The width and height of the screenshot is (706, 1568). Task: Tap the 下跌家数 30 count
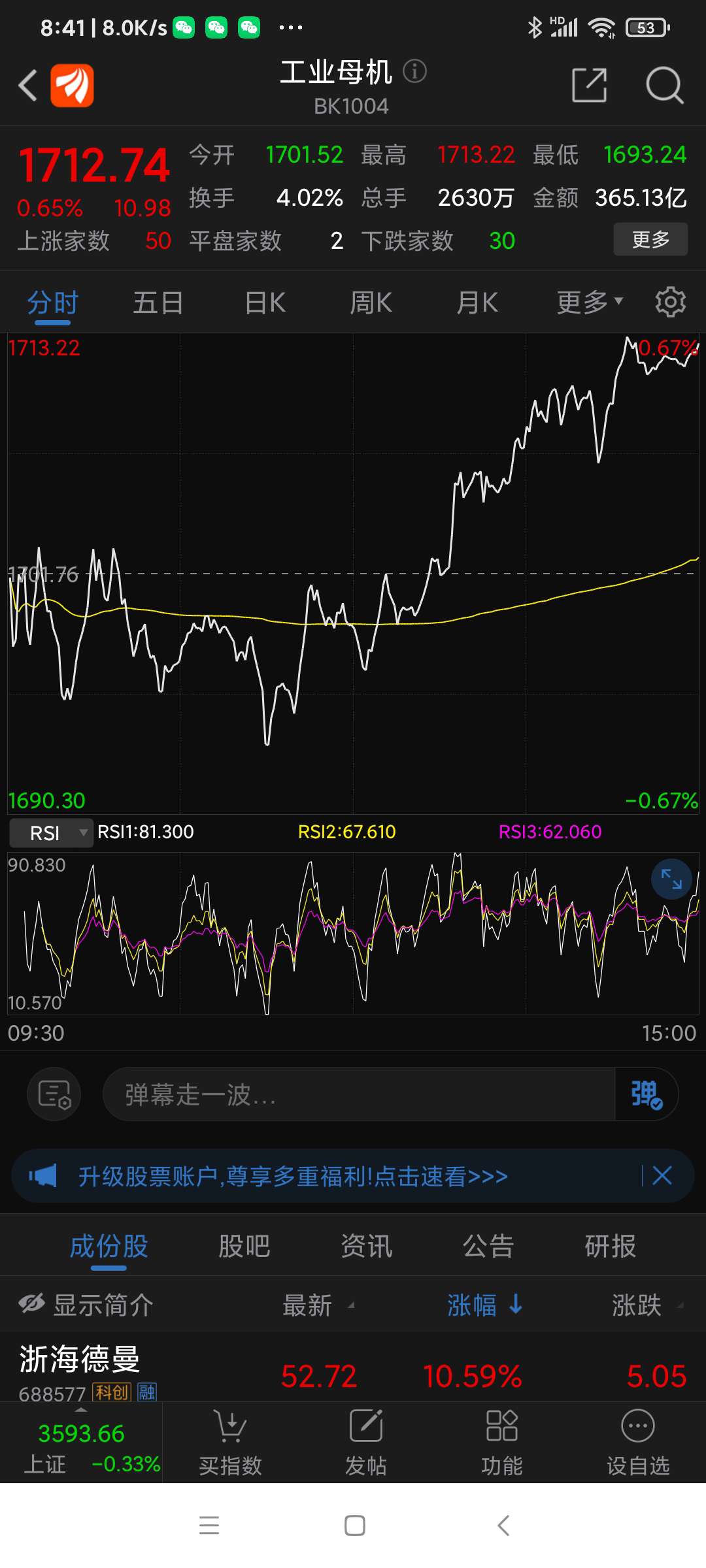click(x=438, y=240)
